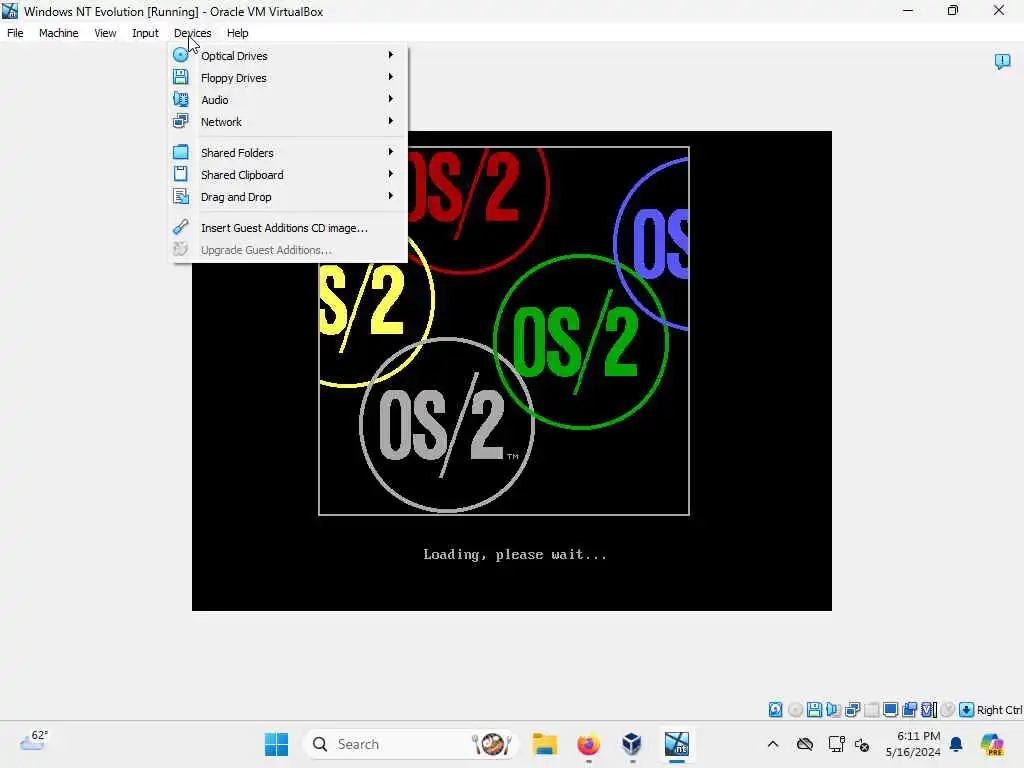Screen dimensions: 1024x768
Task: Click the Floppy Drives diskette icon
Action: point(180,77)
